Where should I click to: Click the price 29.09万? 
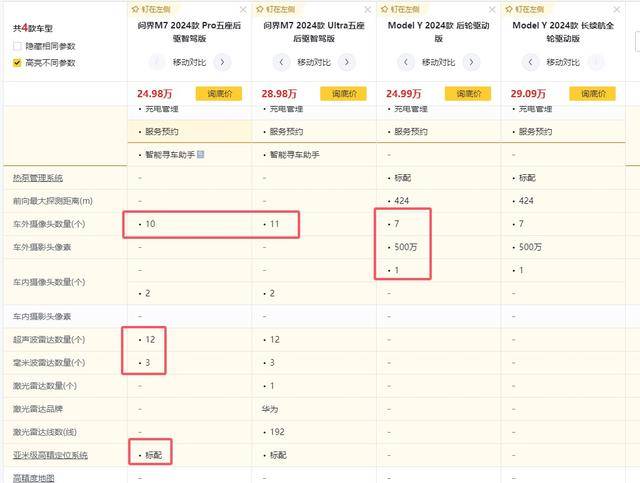click(x=528, y=93)
